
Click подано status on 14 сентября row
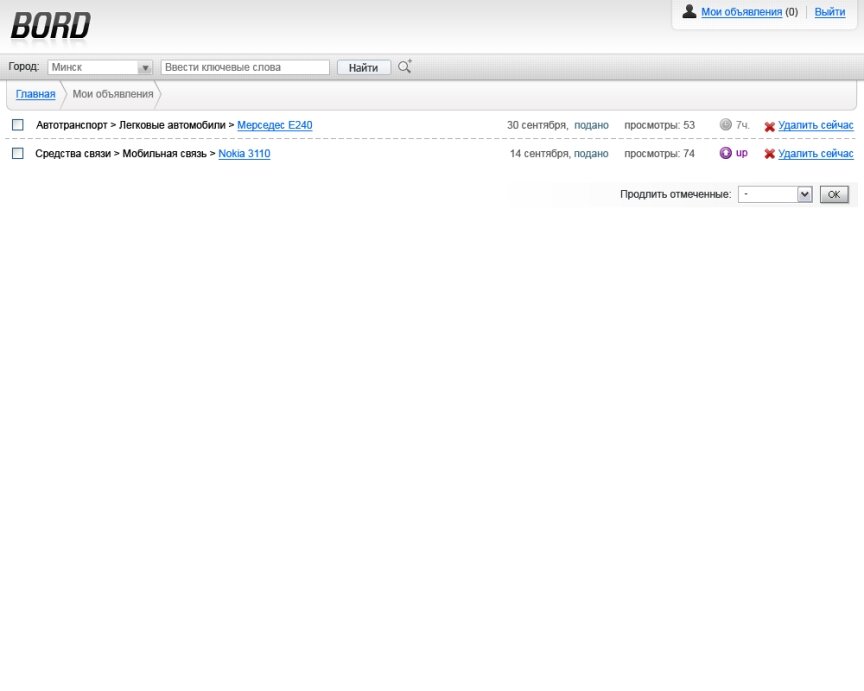pyautogui.click(x=591, y=153)
